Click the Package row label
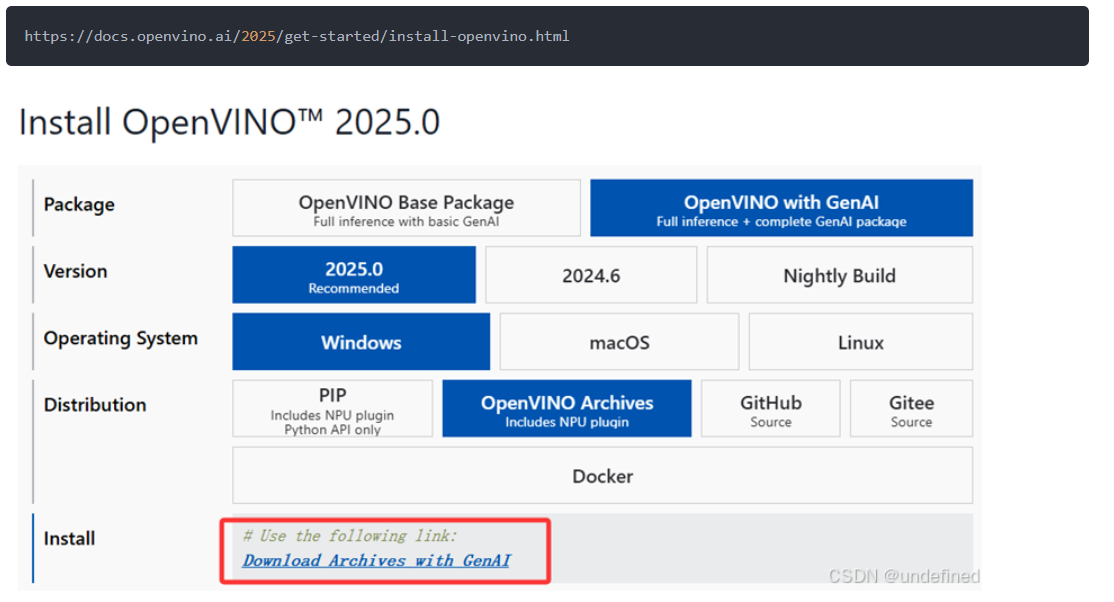 [x=79, y=204]
